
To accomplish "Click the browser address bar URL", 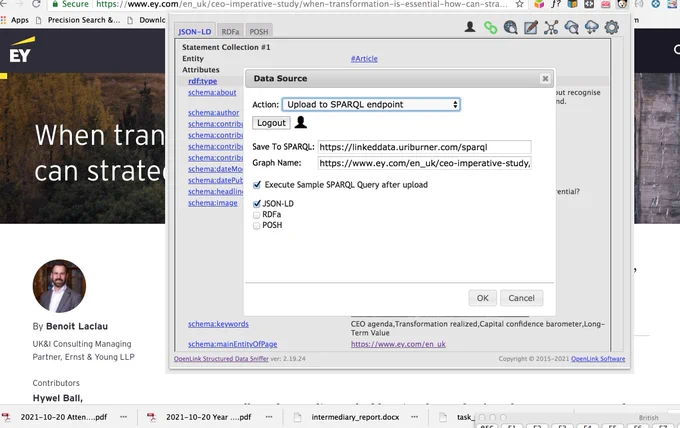I will coord(301,4).
